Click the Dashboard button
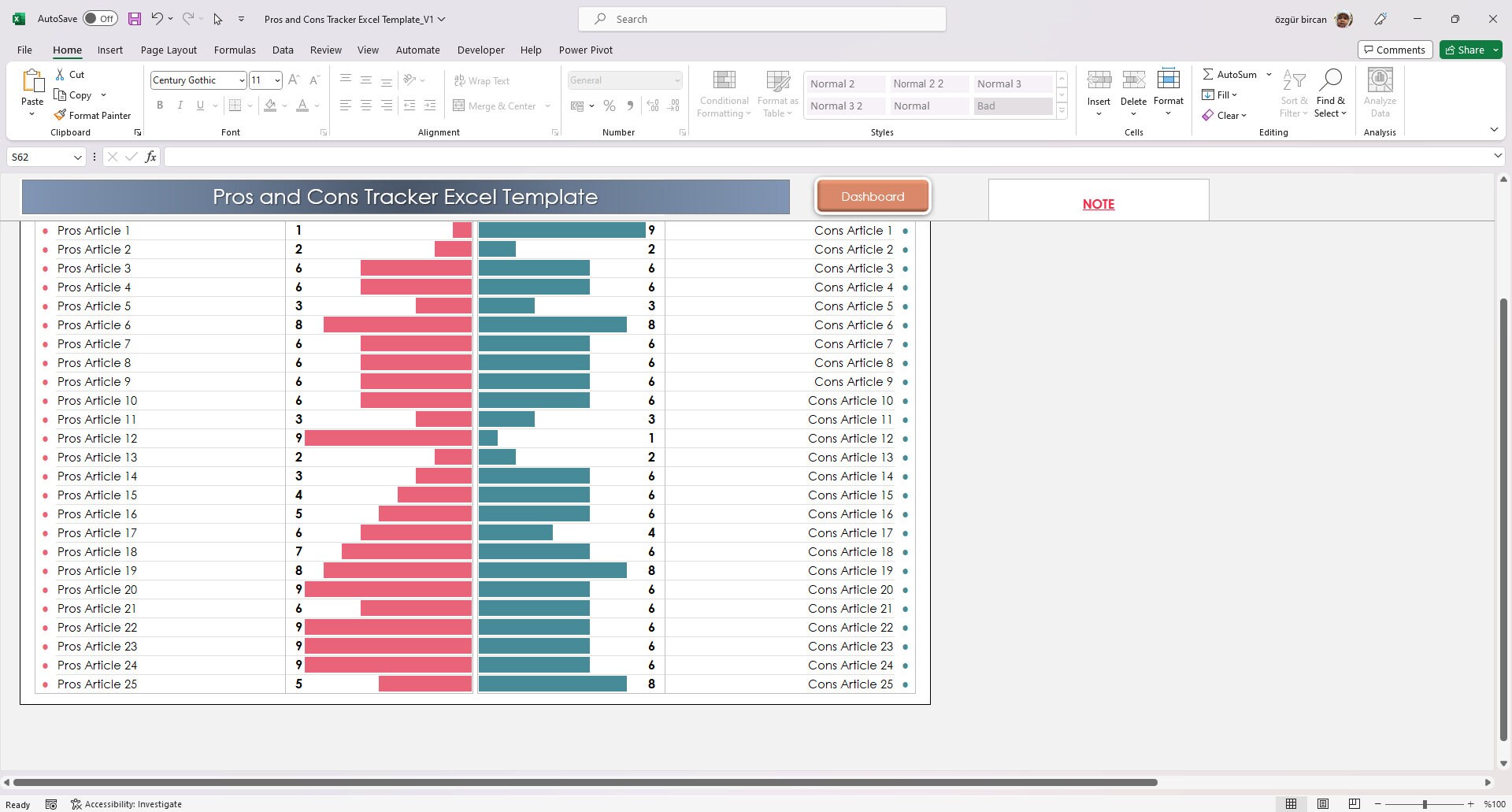This screenshot has height=812, width=1512. coord(873,196)
